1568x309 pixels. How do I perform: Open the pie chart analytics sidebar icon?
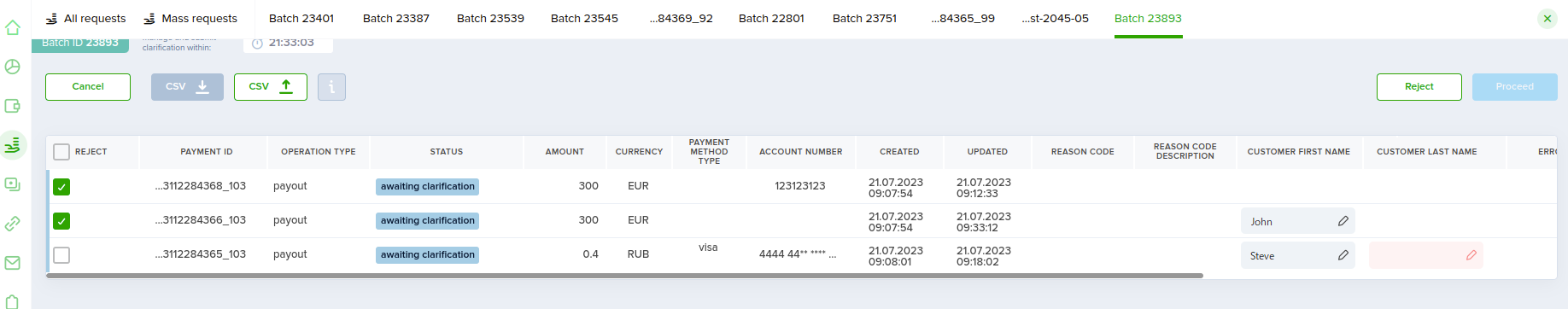[13, 67]
